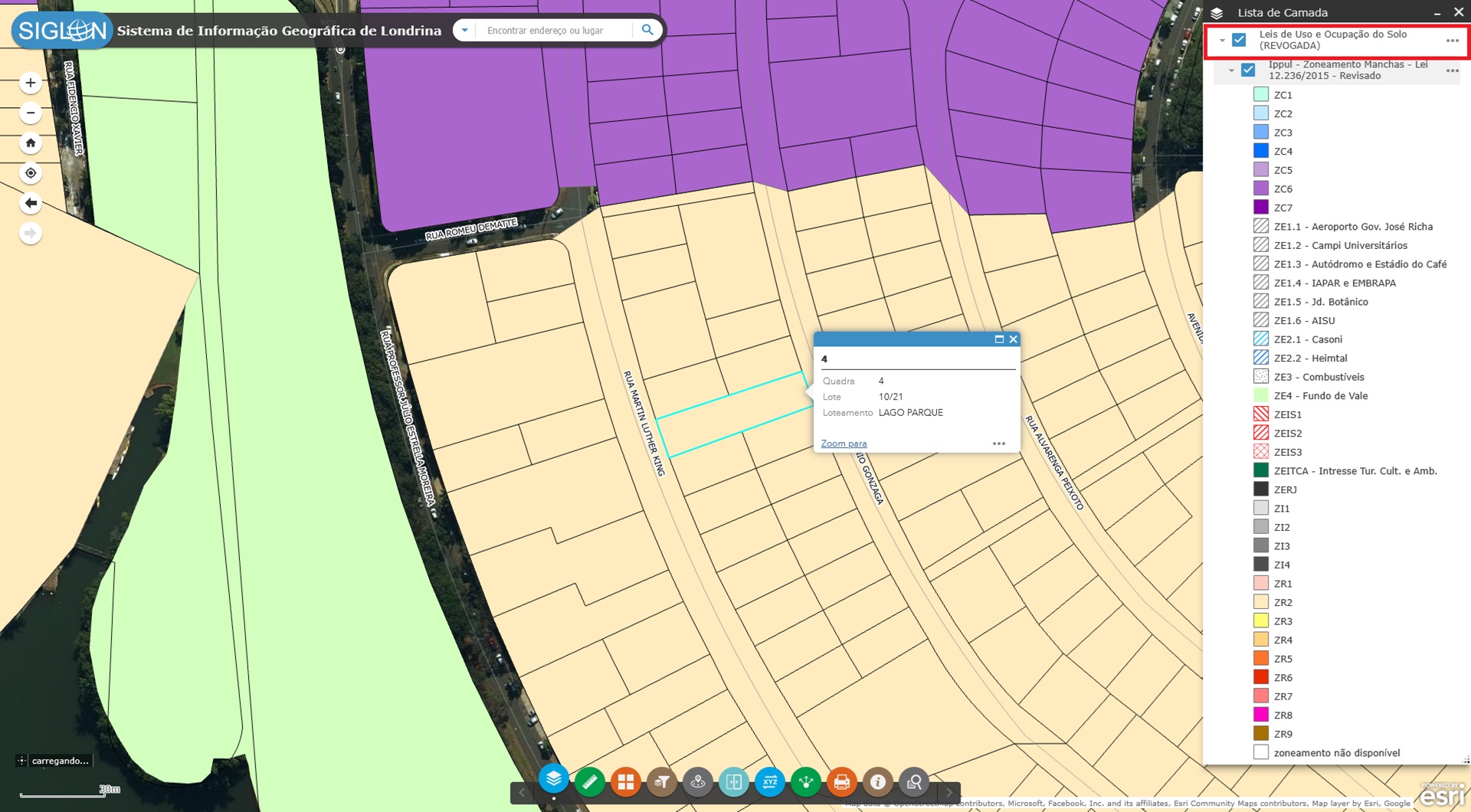Screen dimensions: 1471x812
Task: Open the Basemap Gallery grid widget
Action: coord(625,782)
